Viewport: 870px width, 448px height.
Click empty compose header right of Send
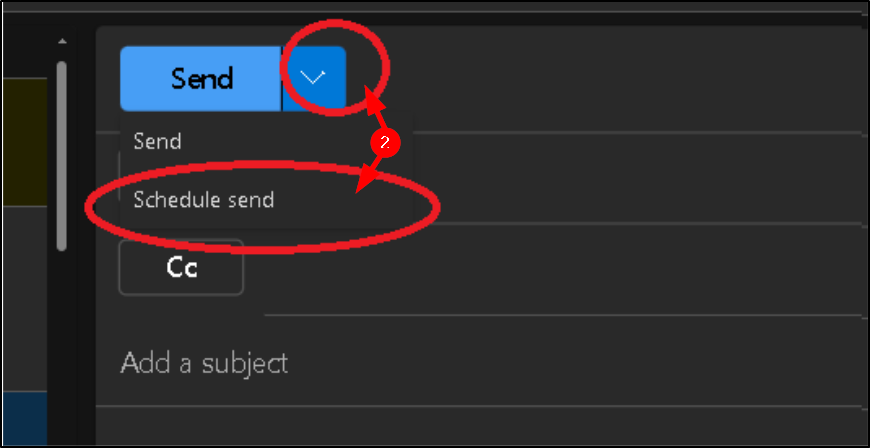click(605, 78)
